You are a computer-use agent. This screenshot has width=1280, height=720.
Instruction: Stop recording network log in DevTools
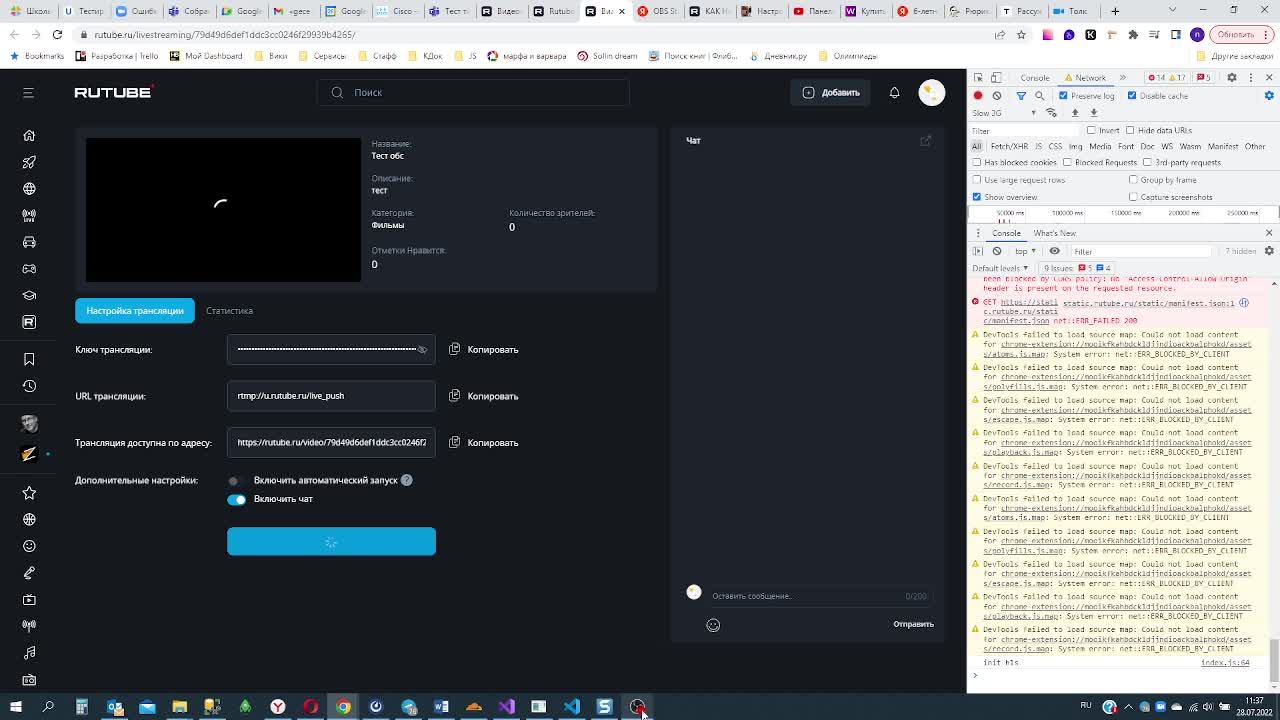(x=978, y=96)
